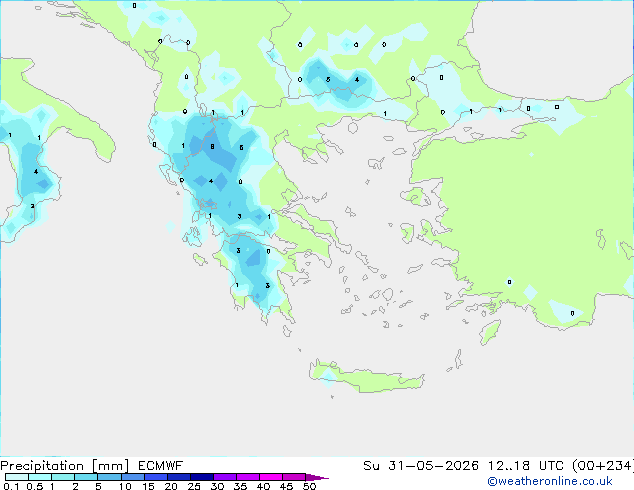This screenshot has width=634, height=490.
Task: Click the '(00+234)' forecast offset text
Action: click(x=603, y=466)
